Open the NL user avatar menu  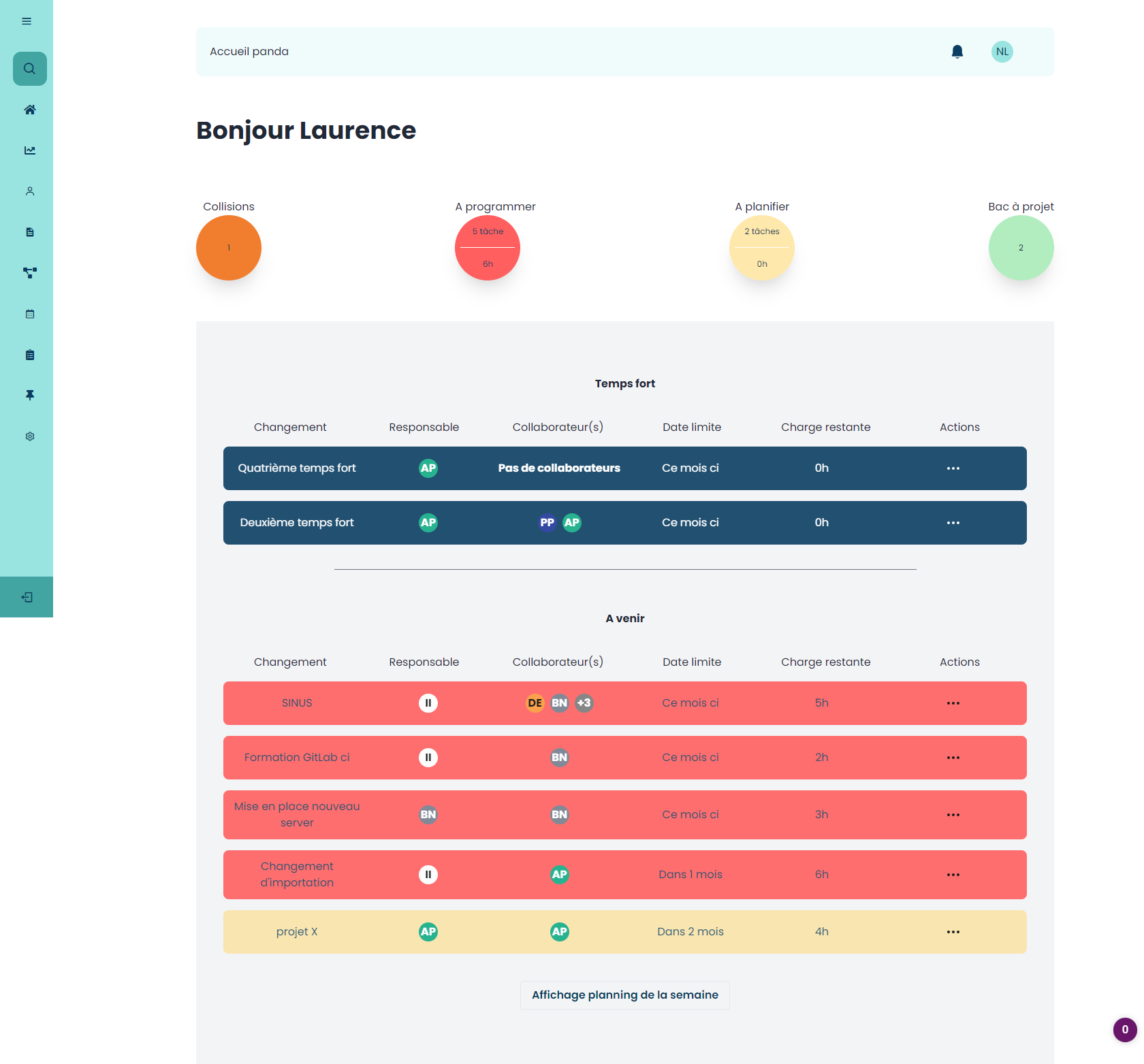(x=1002, y=52)
